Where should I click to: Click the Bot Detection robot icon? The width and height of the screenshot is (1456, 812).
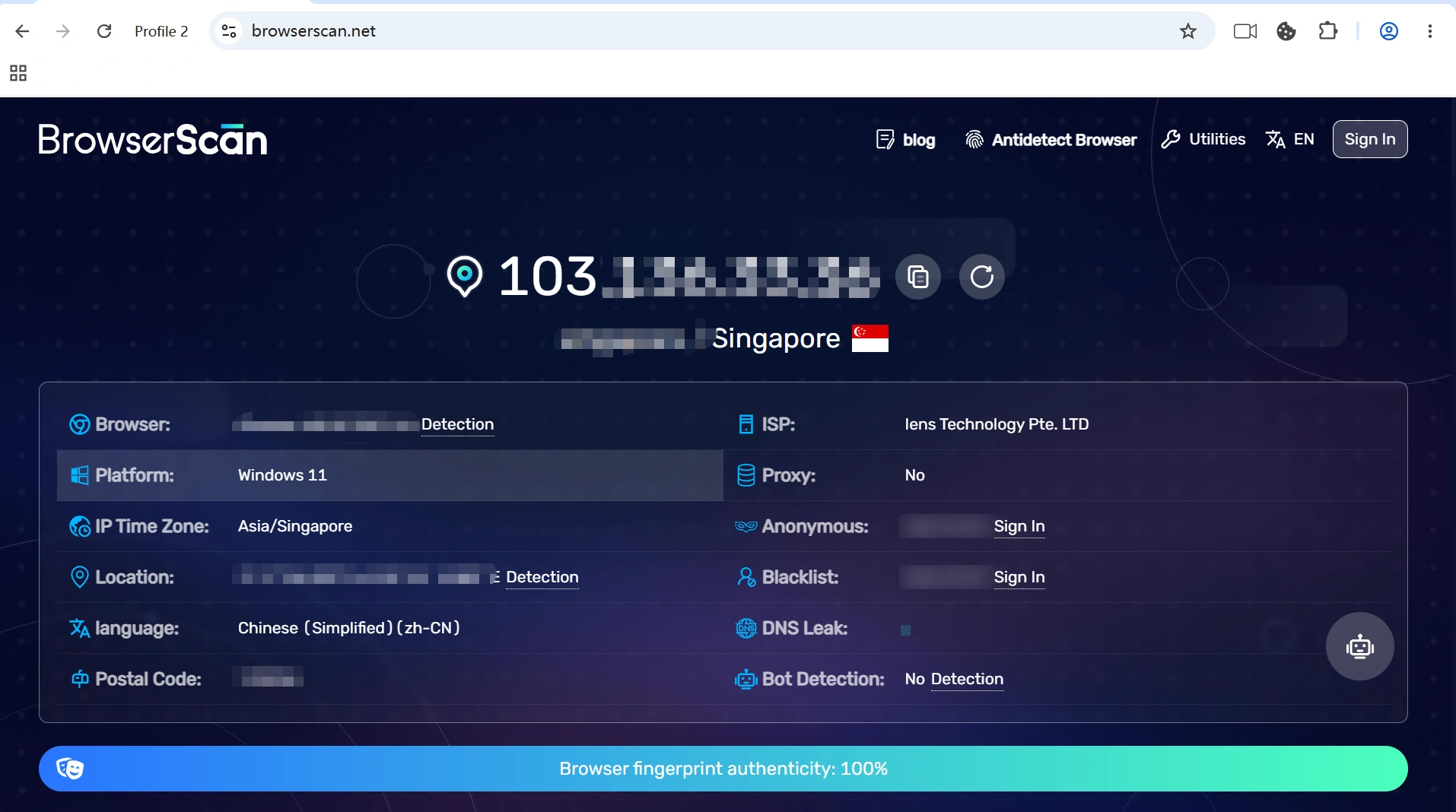point(746,679)
